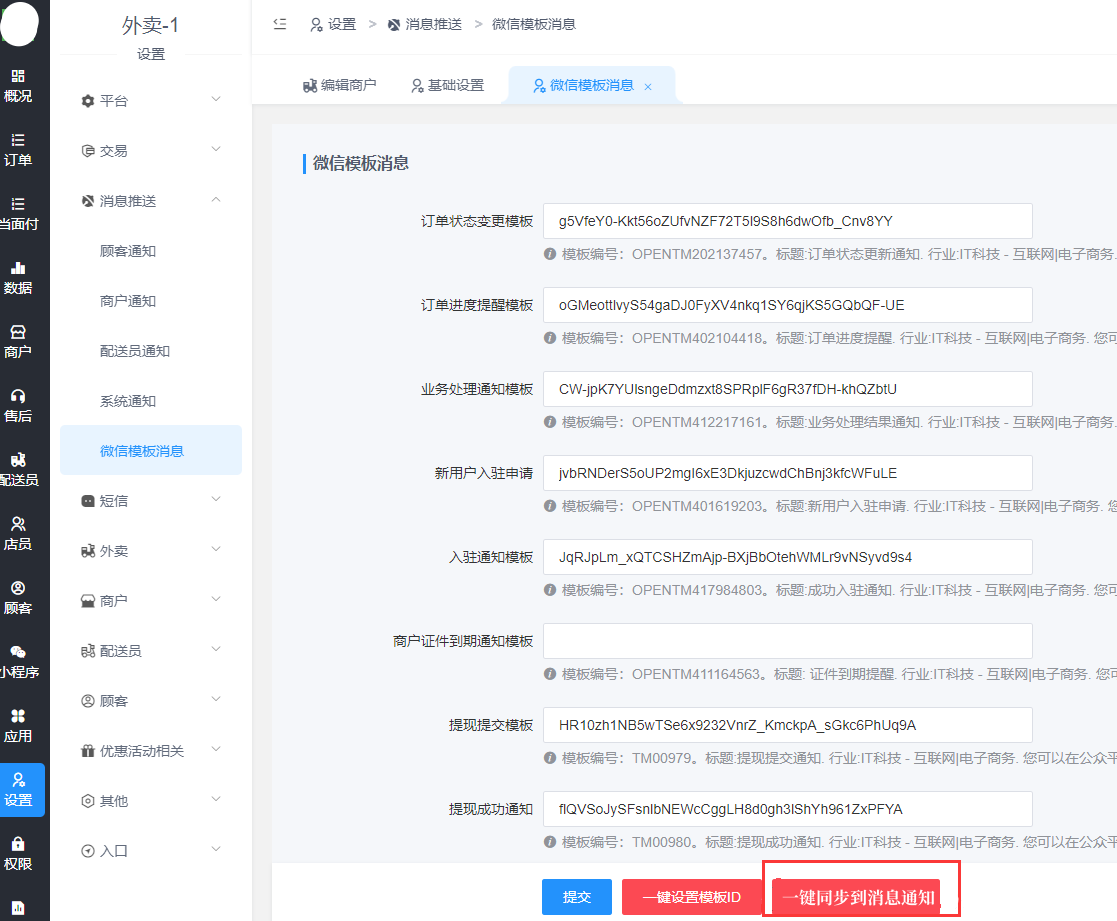Image resolution: width=1117 pixels, height=921 pixels.
Task: Click the 一键设置模板ID button
Action: click(692, 897)
